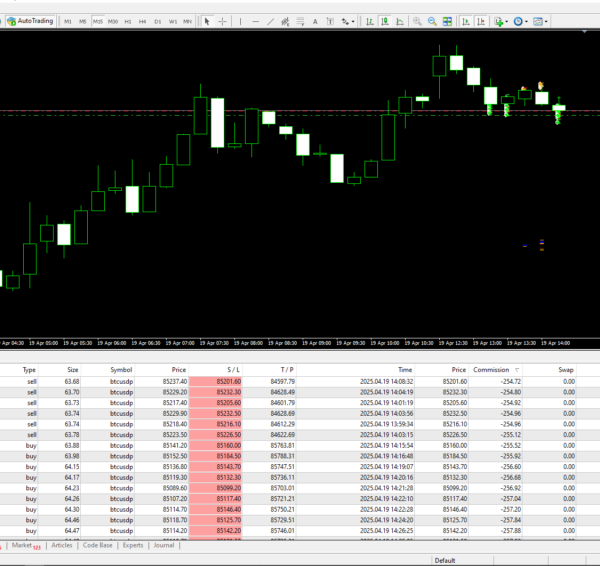Switch to the Code Base tab
This screenshot has height=566, width=600.
(x=97, y=546)
